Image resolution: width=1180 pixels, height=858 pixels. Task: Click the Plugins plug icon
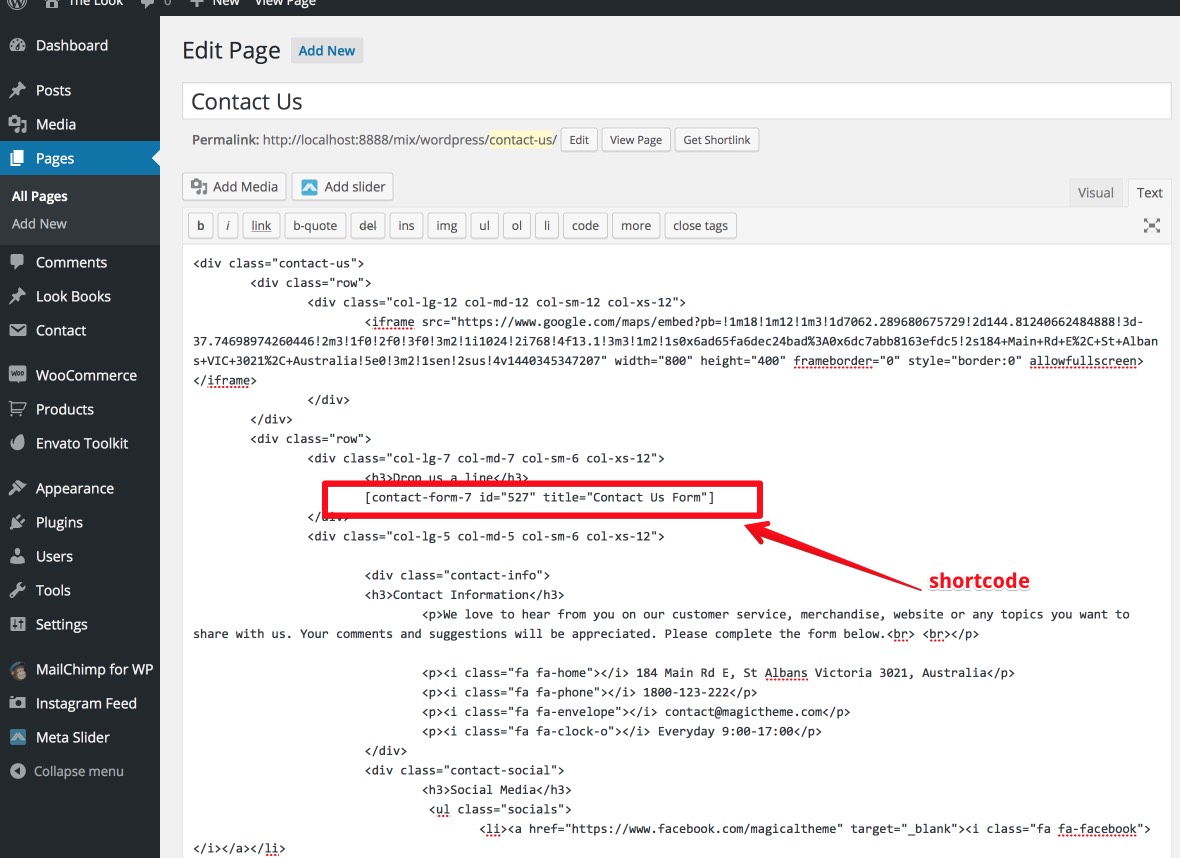(17, 522)
